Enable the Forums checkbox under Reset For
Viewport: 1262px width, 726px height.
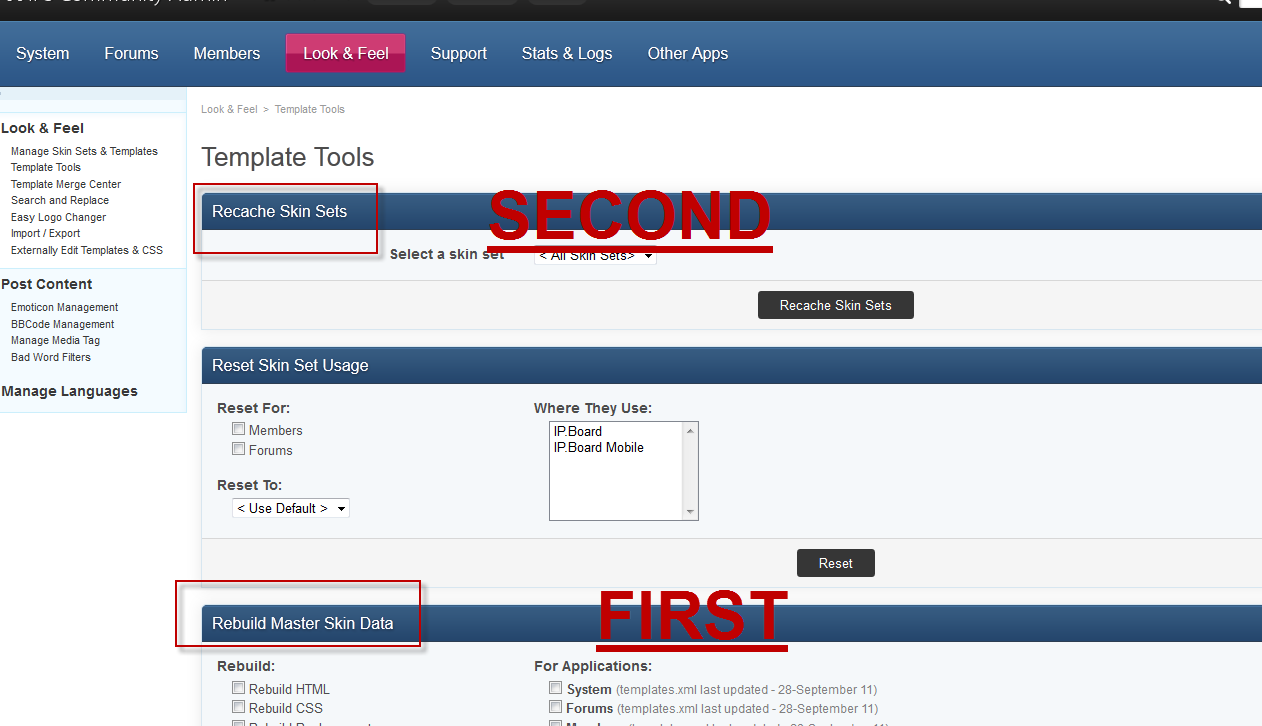239,449
